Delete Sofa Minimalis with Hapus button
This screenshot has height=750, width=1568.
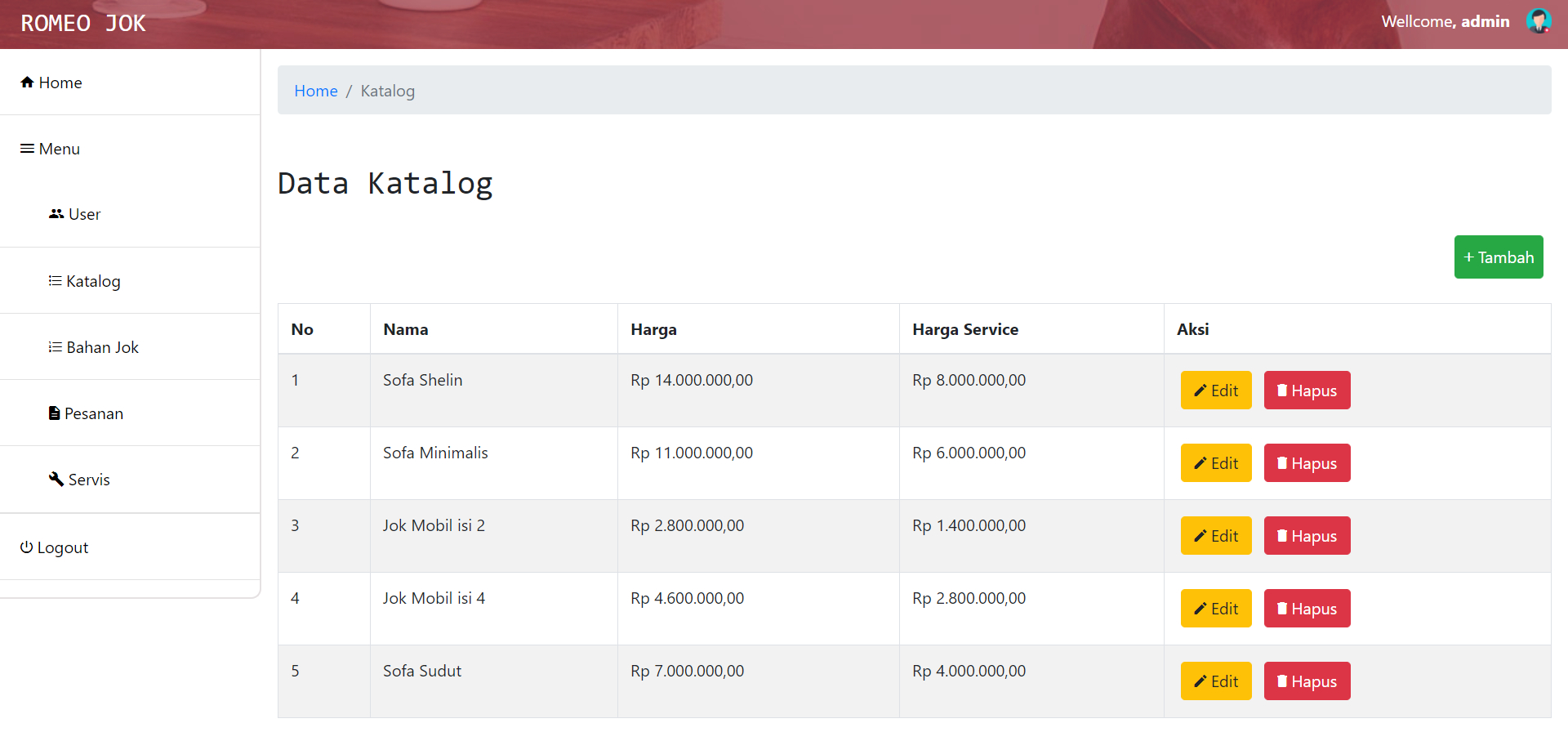(x=1307, y=463)
